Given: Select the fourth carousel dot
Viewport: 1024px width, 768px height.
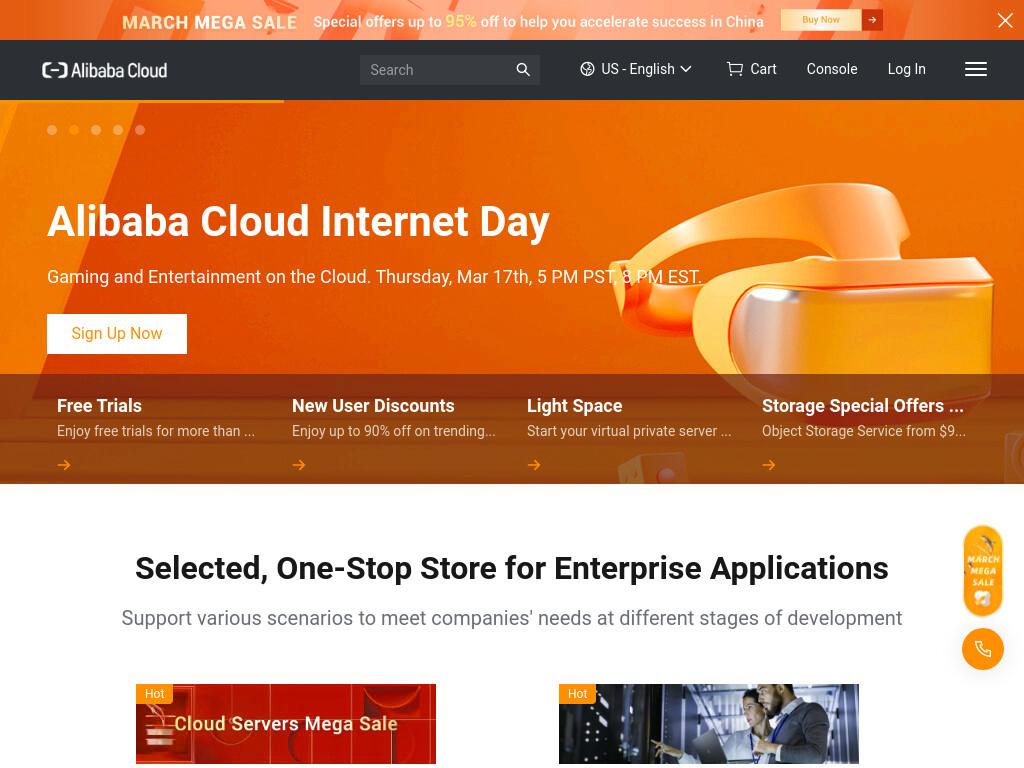Looking at the screenshot, I should coord(118,130).
